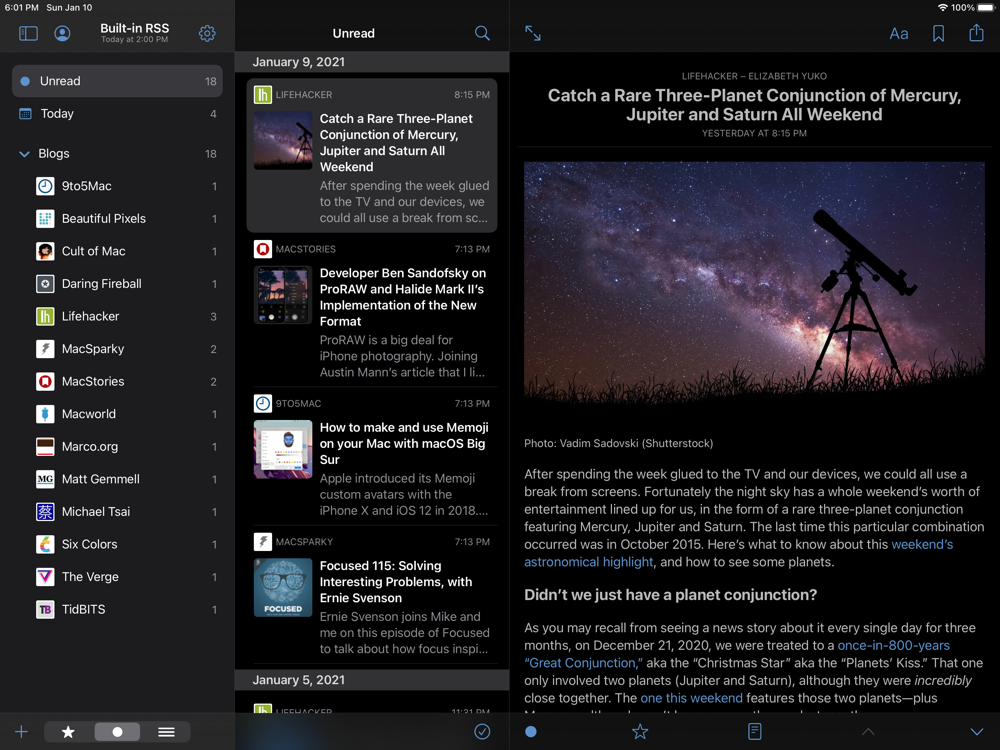Go to next article arrow
This screenshot has width=1000, height=750.
(x=976, y=732)
